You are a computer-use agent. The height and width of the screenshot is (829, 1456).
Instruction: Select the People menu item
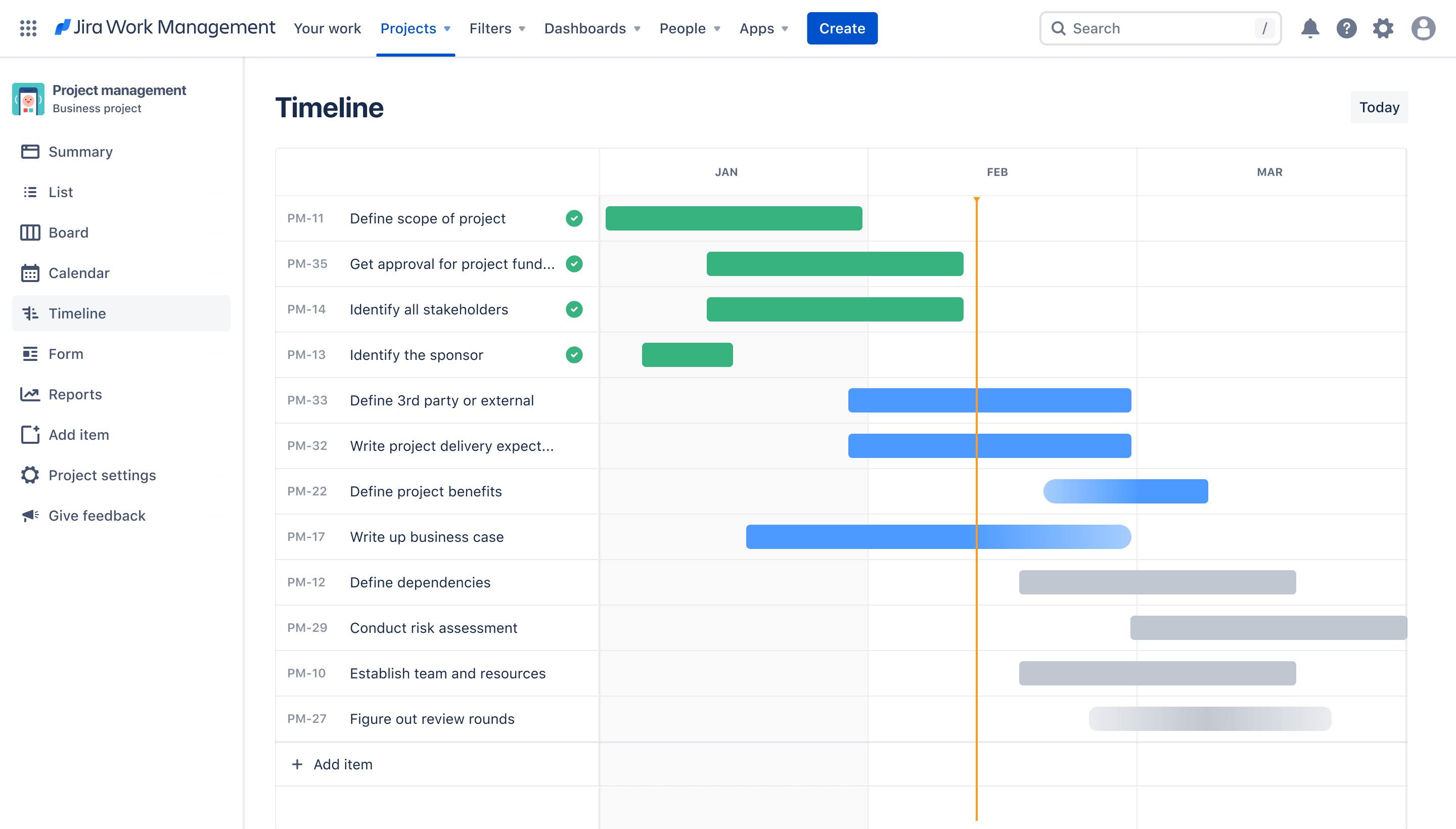(689, 27)
